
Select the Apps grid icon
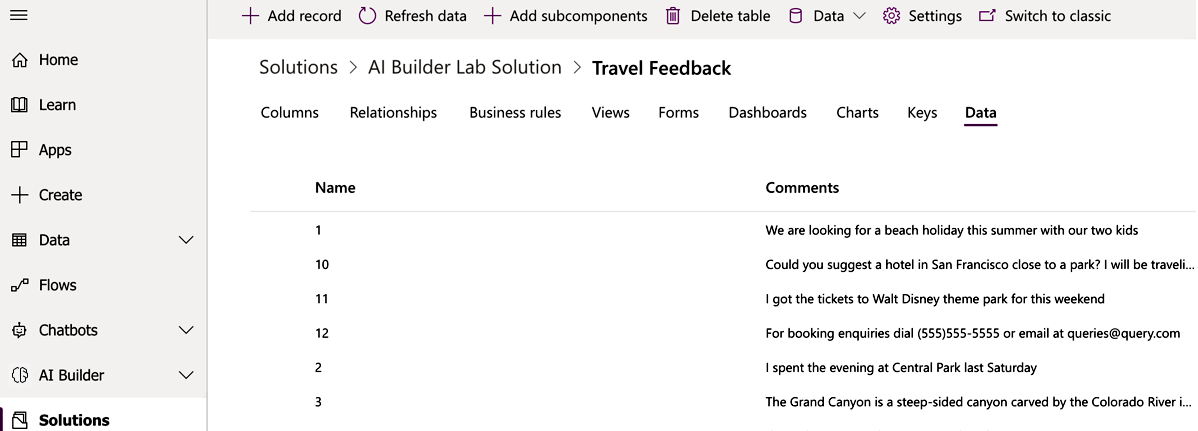point(20,150)
